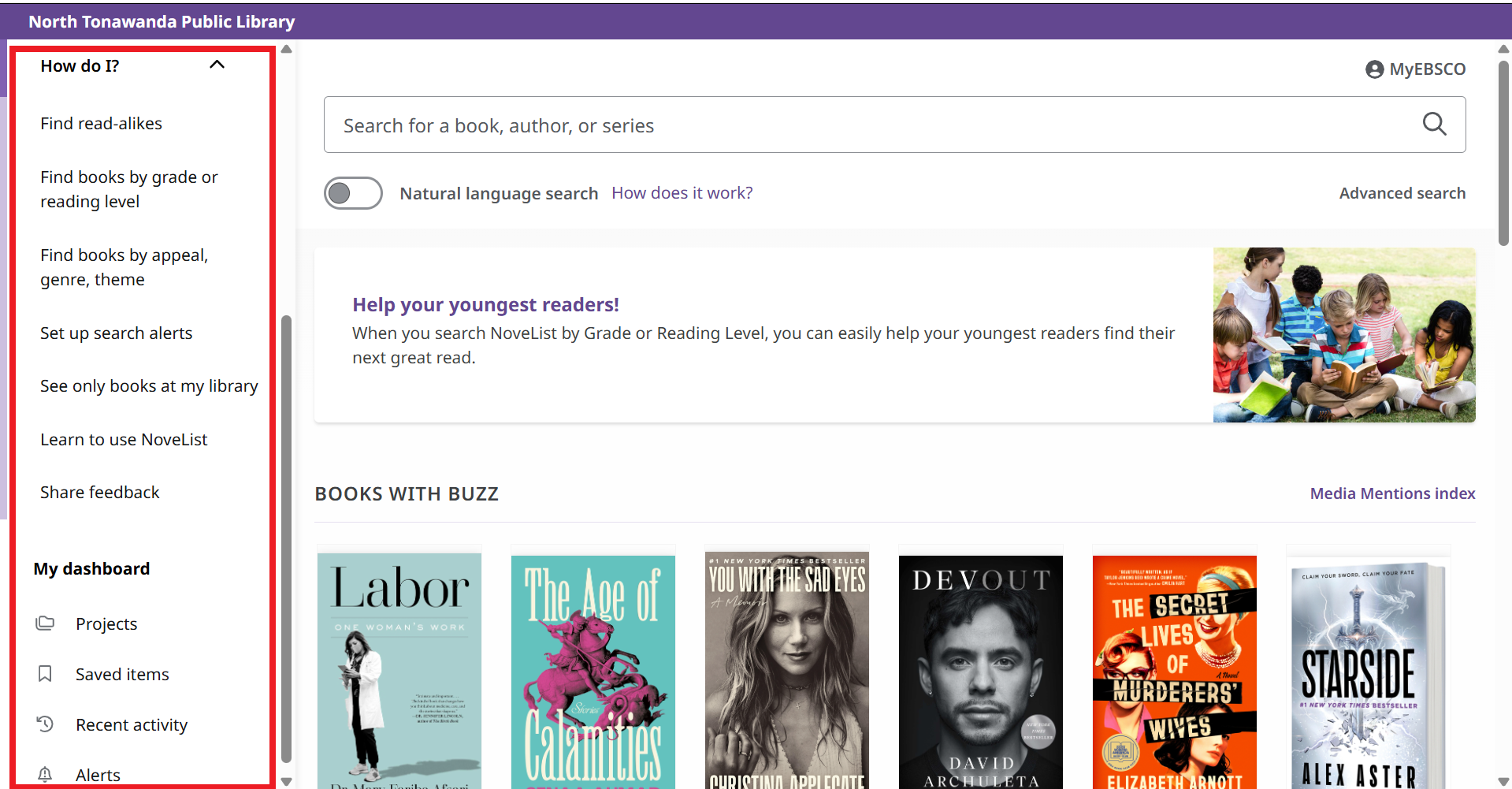Open Find books by grade or reading level
The width and height of the screenshot is (1512, 789).
129,189
